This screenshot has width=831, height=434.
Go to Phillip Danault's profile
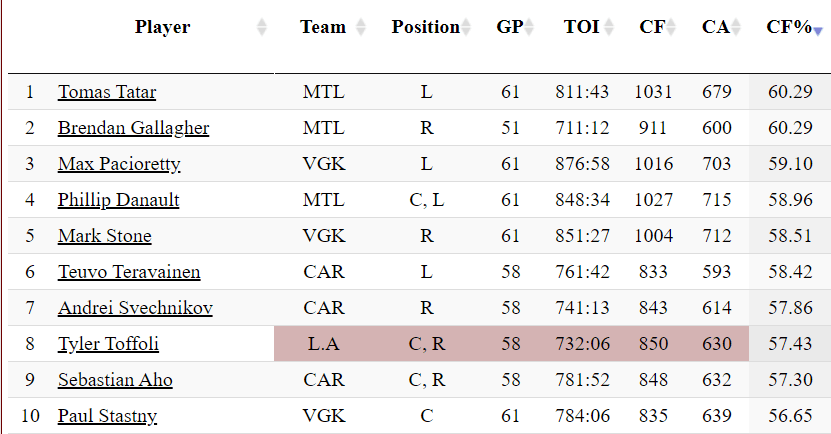point(118,200)
